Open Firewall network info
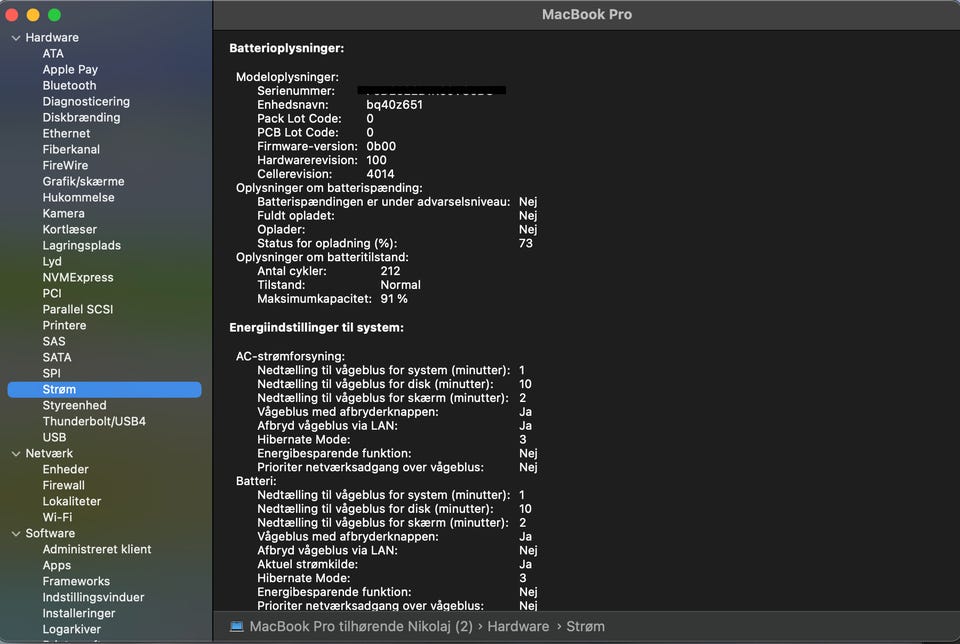Viewport: 960px width, 644px height. pyautogui.click(x=64, y=485)
